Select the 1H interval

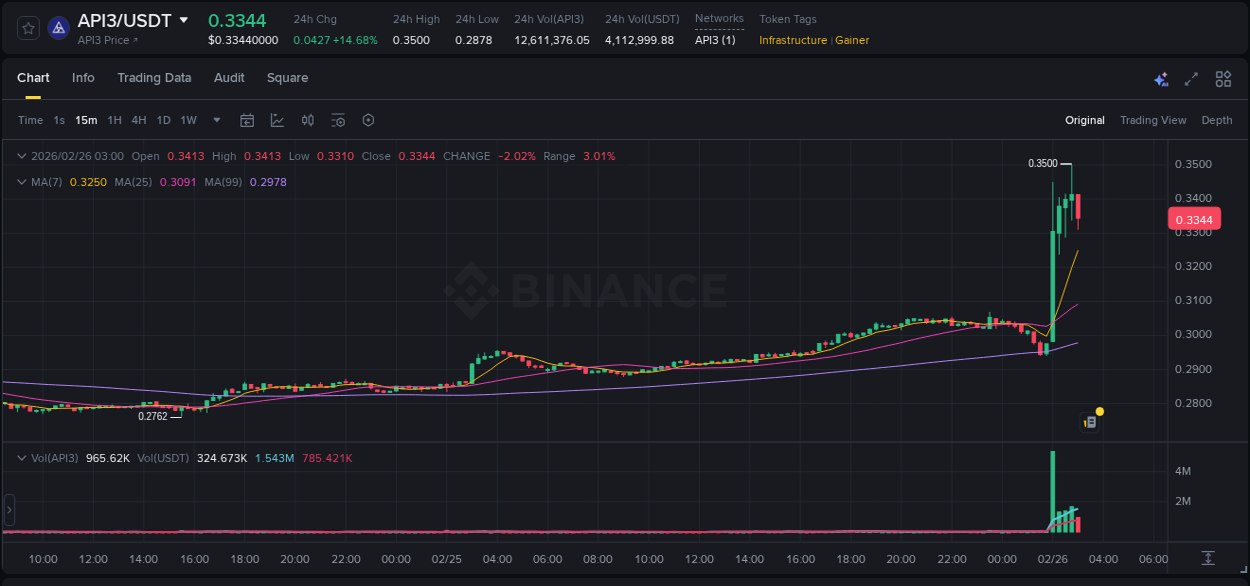(x=114, y=120)
